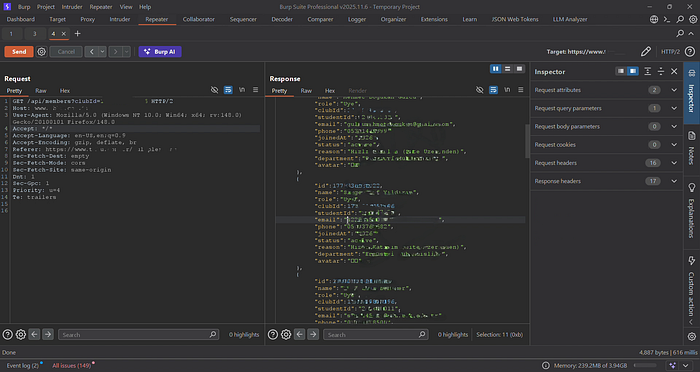
Task: Expand all Inspector sections icon
Action: (x=648, y=71)
